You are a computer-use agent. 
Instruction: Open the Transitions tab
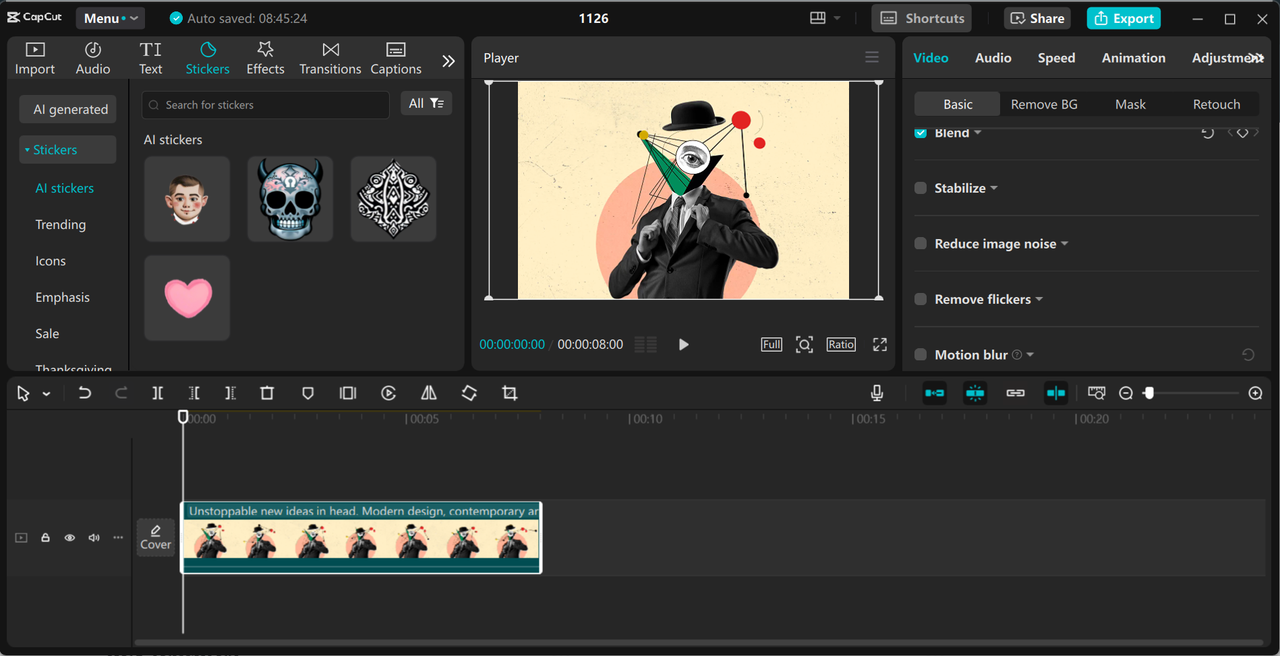[x=330, y=59]
